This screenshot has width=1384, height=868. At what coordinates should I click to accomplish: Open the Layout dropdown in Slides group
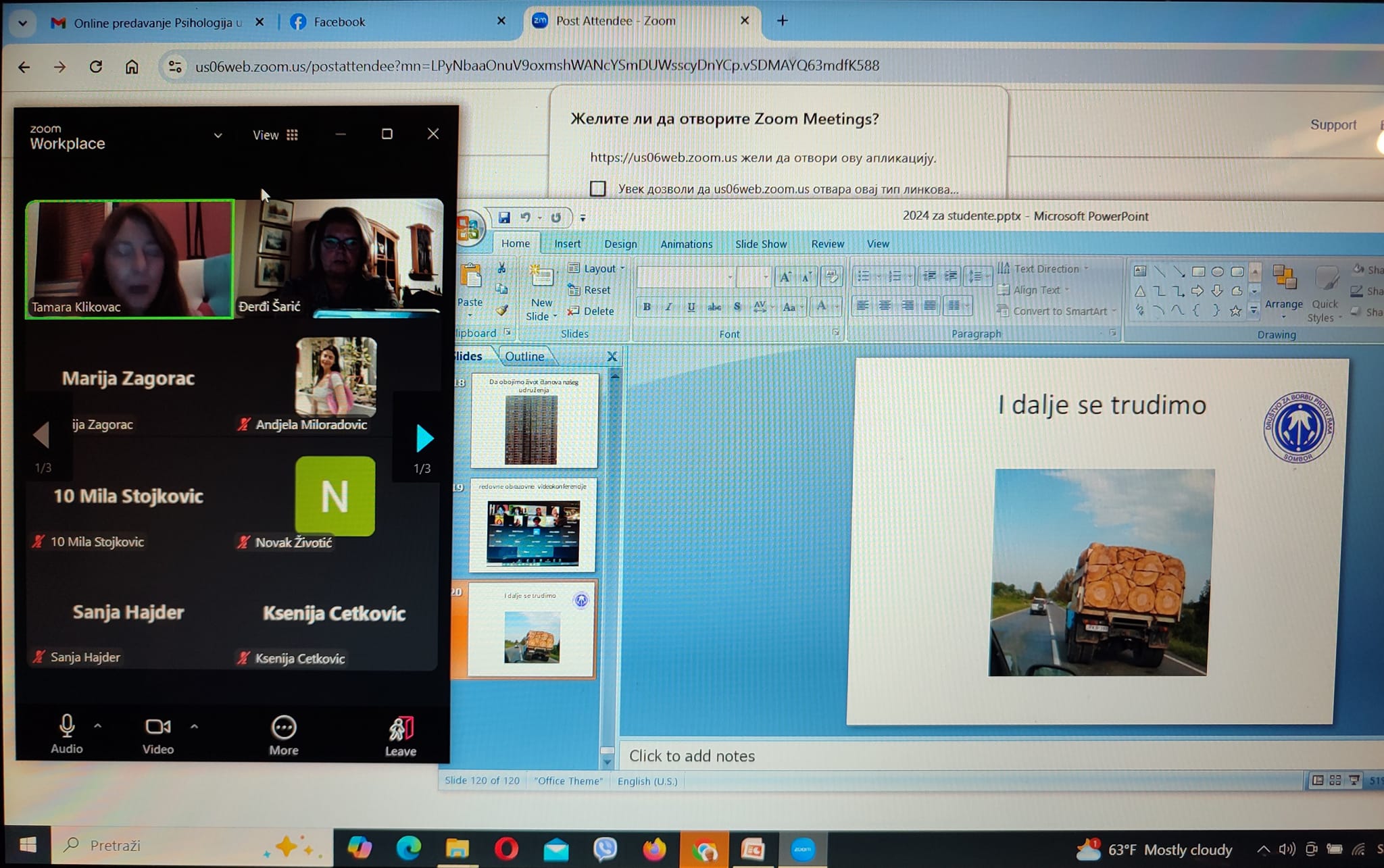(599, 268)
